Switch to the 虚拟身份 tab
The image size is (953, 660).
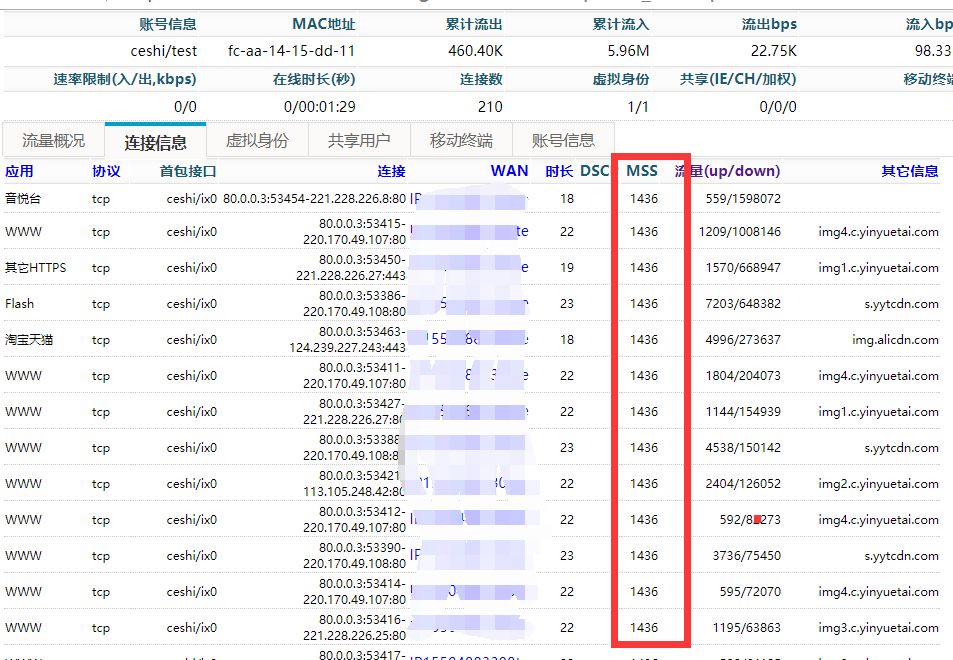click(259, 140)
